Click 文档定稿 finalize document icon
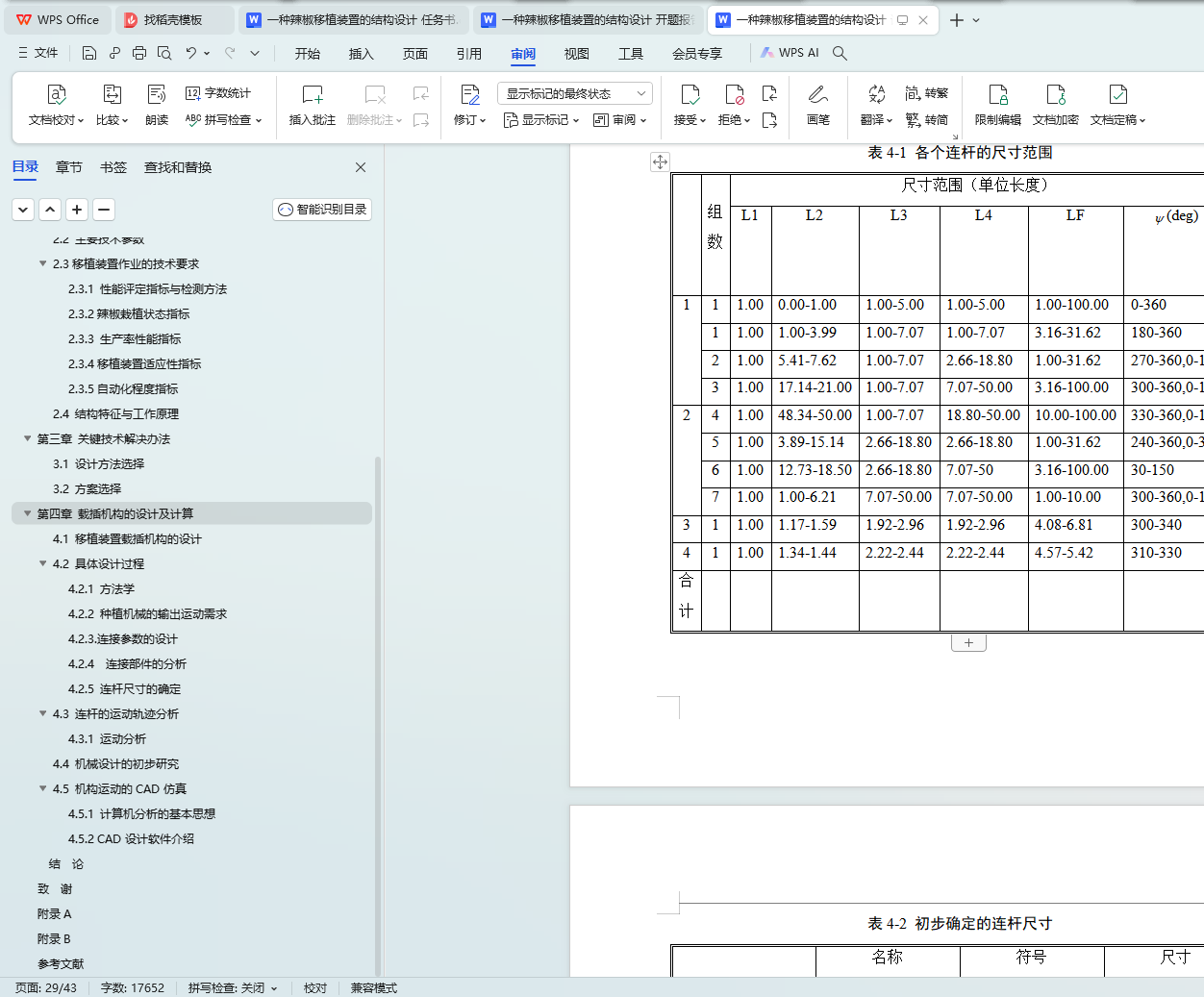This screenshot has width=1204, height=997. [x=1118, y=94]
